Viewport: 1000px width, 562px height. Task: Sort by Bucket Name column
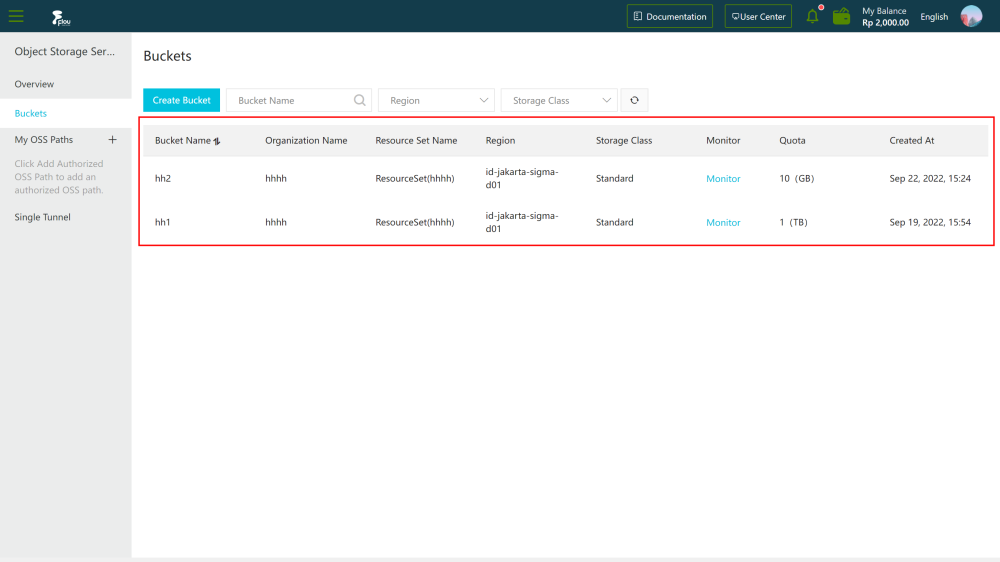(x=216, y=141)
